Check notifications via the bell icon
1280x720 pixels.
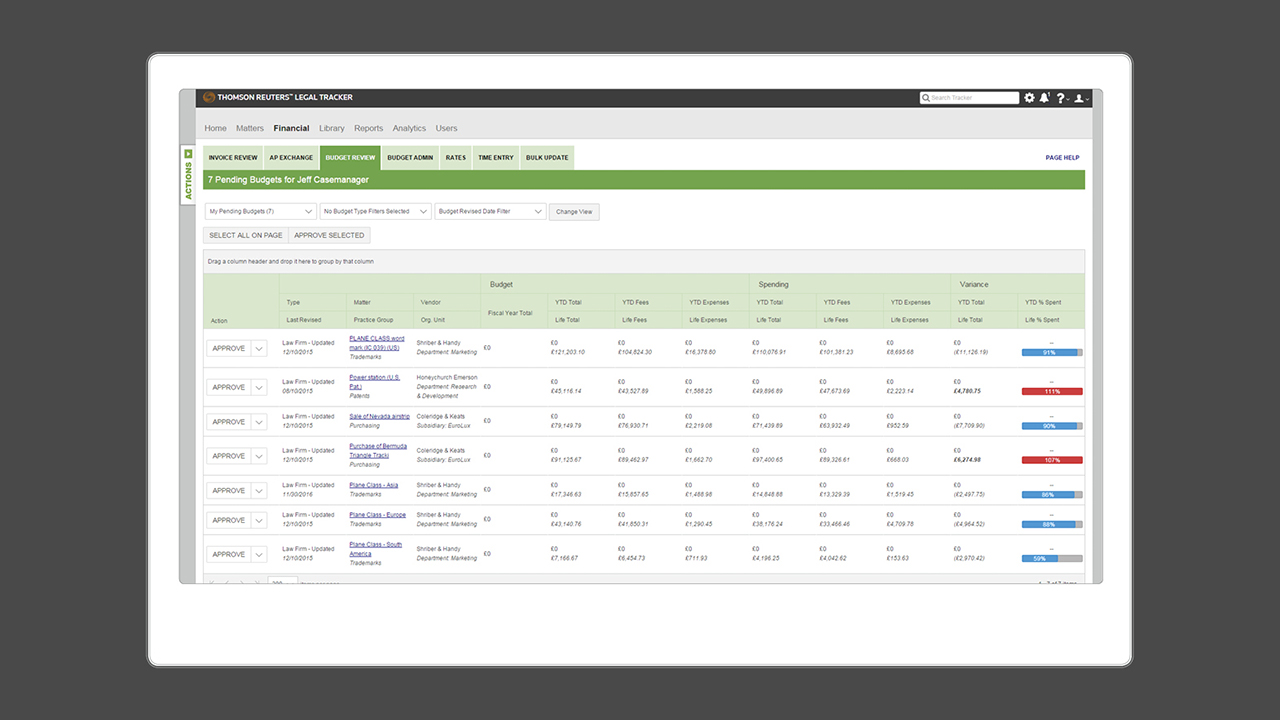pos(1044,98)
